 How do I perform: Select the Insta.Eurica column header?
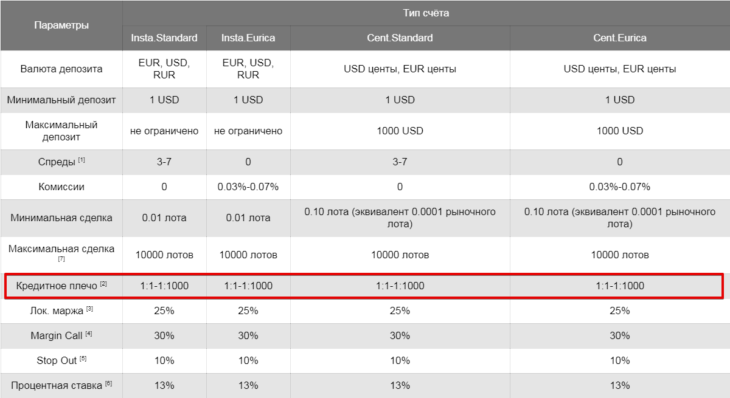(x=248, y=38)
